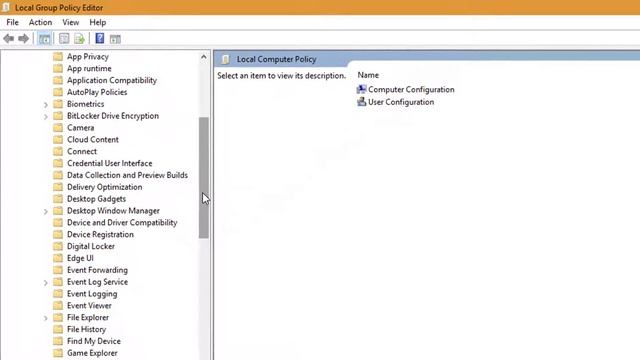Image resolution: width=640 pixels, height=360 pixels.
Task: Click the Connect folder icon
Action: click(58, 151)
